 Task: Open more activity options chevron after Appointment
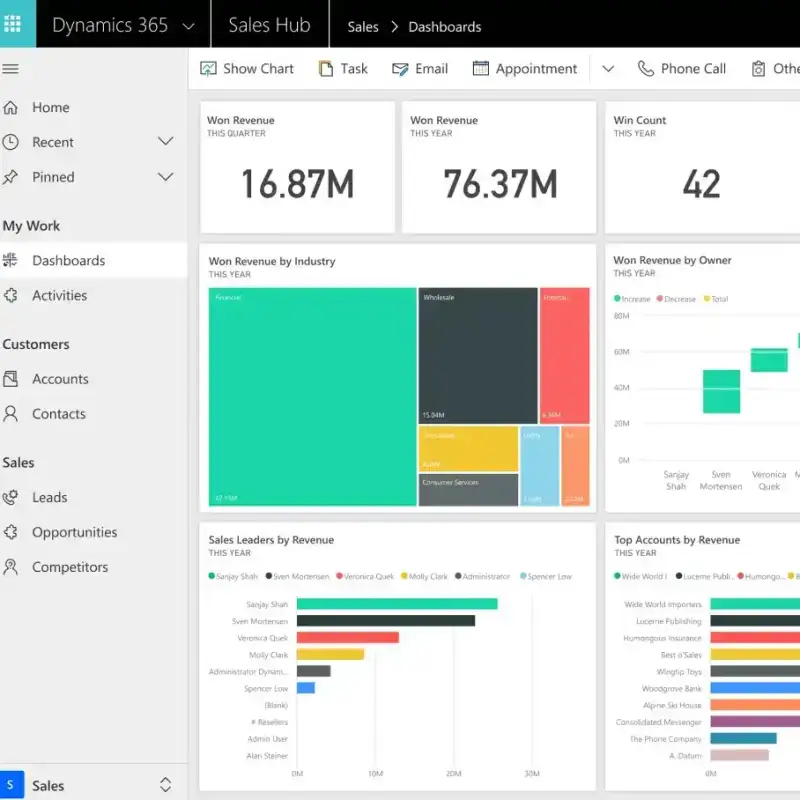pyautogui.click(x=608, y=69)
